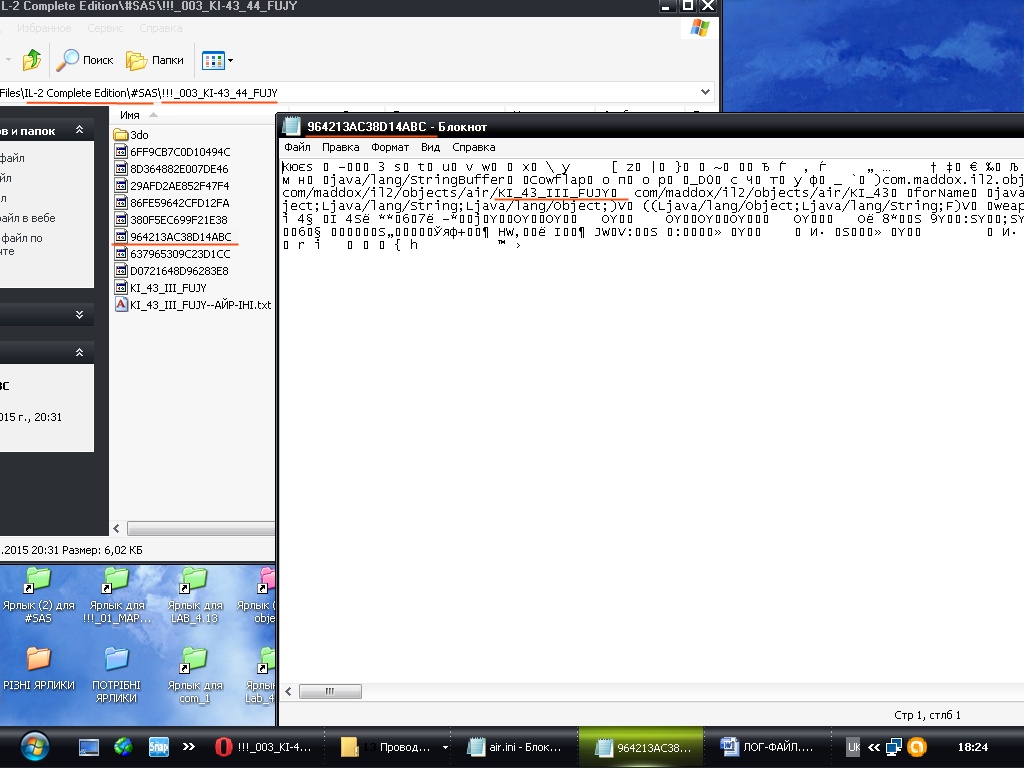Click the network connection tray icon
Screen dimensions: 1024x768
(x=893, y=746)
